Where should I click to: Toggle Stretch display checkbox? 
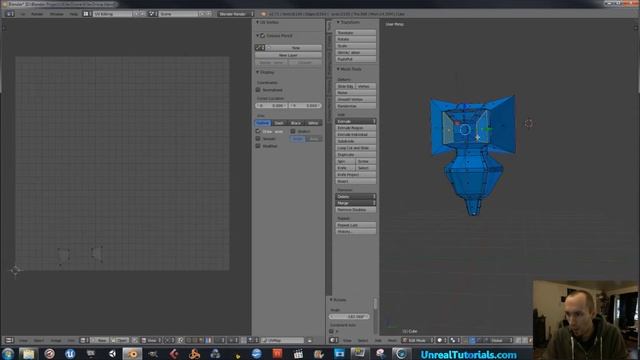[293, 131]
